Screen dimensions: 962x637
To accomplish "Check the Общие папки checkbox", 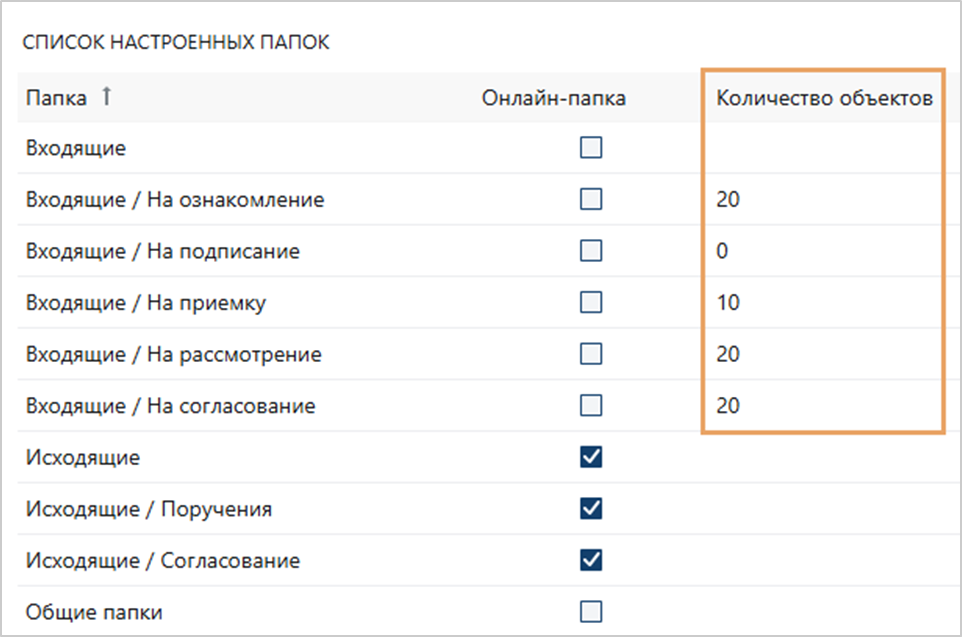I will [x=591, y=611].
